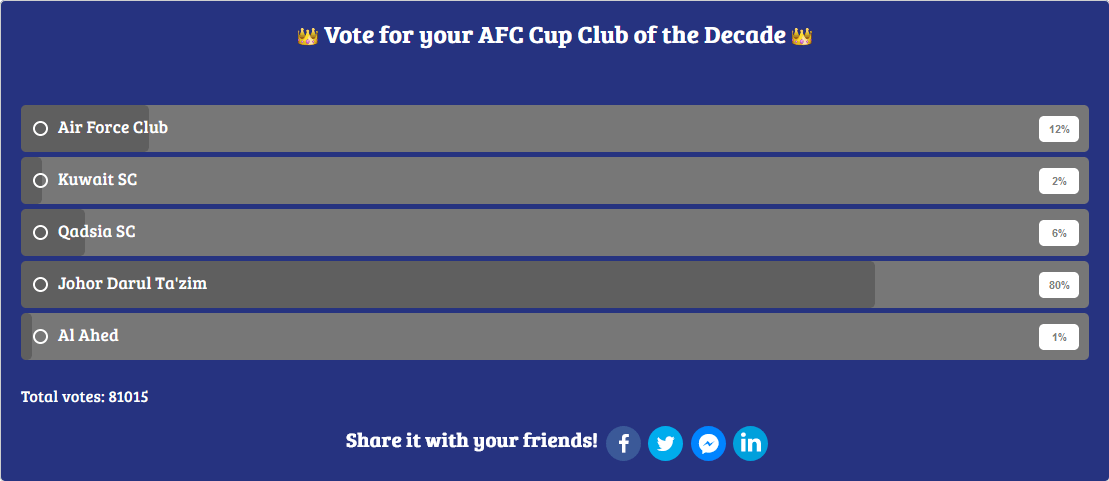Share the poll via Messenger
1109x481 pixels.
[x=708, y=443]
